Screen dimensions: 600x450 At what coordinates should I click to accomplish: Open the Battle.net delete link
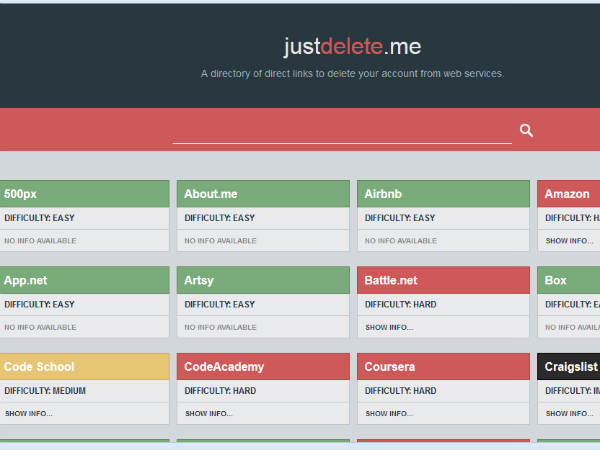click(391, 280)
